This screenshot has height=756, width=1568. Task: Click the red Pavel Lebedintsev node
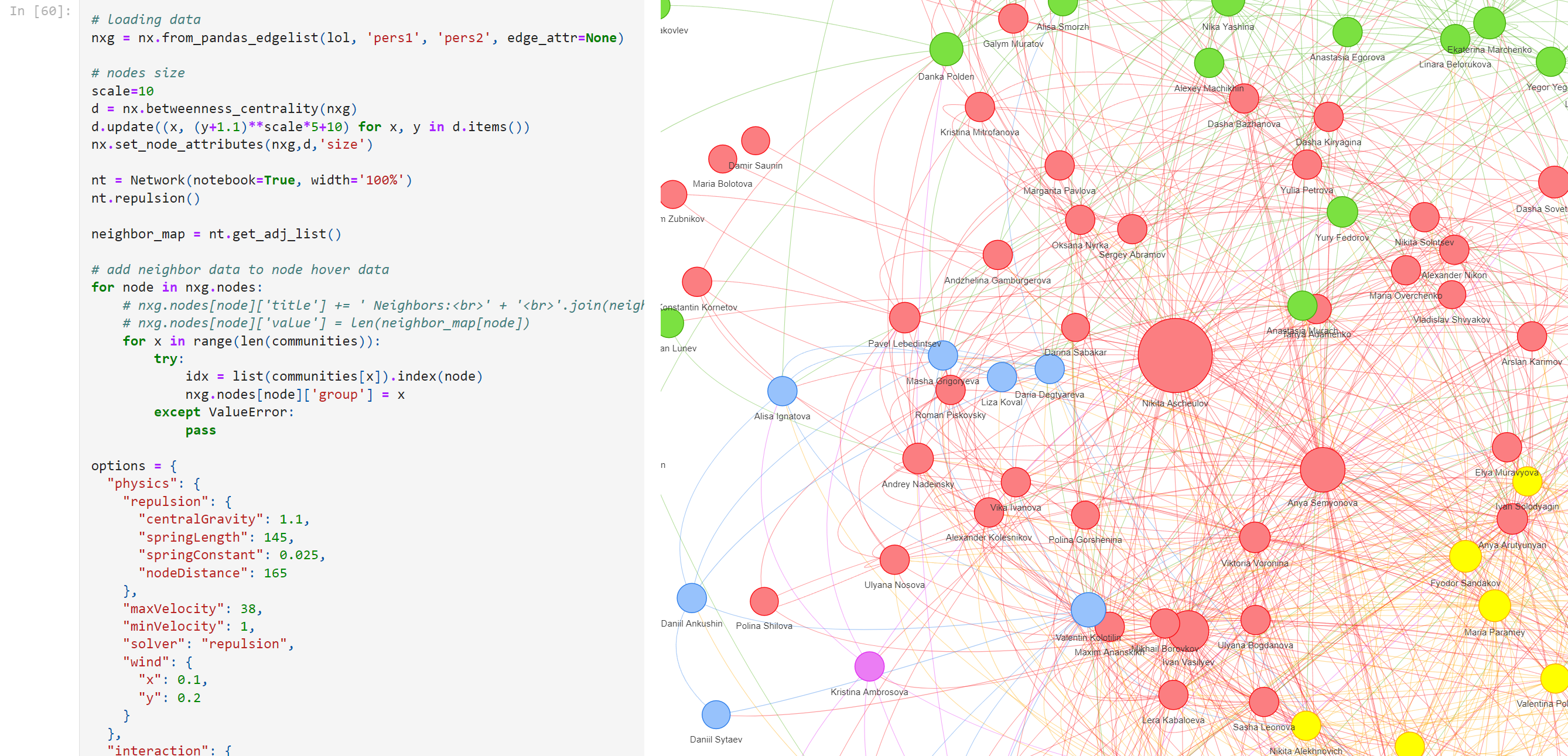coord(904,317)
